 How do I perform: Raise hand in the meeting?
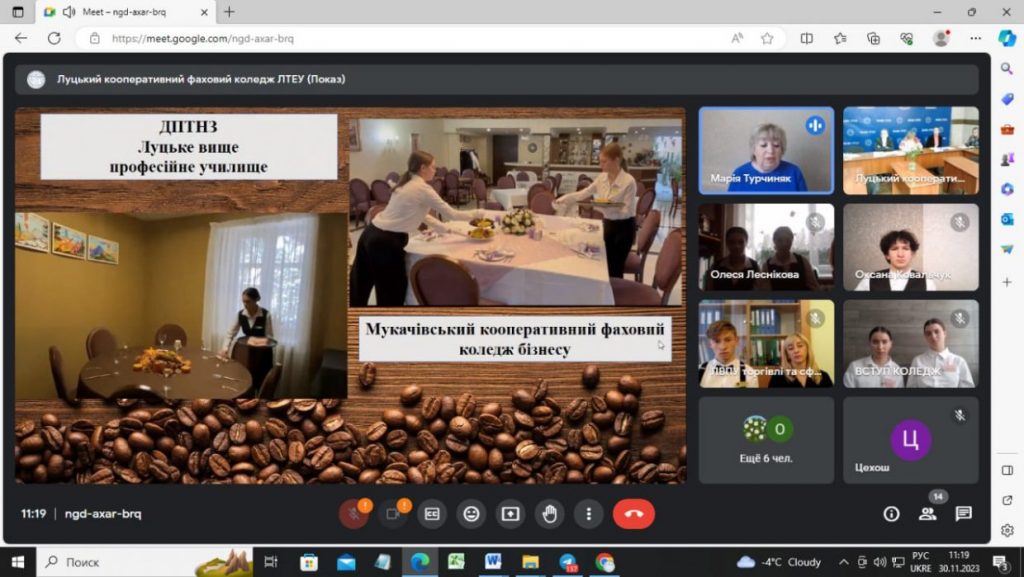coord(549,514)
